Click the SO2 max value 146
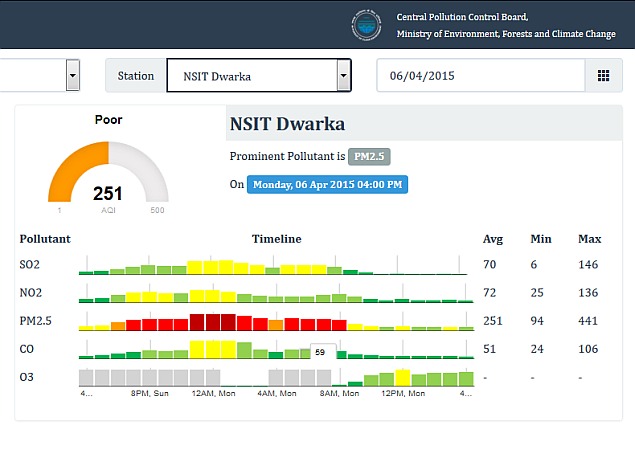 pyautogui.click(x=588, y=265)
